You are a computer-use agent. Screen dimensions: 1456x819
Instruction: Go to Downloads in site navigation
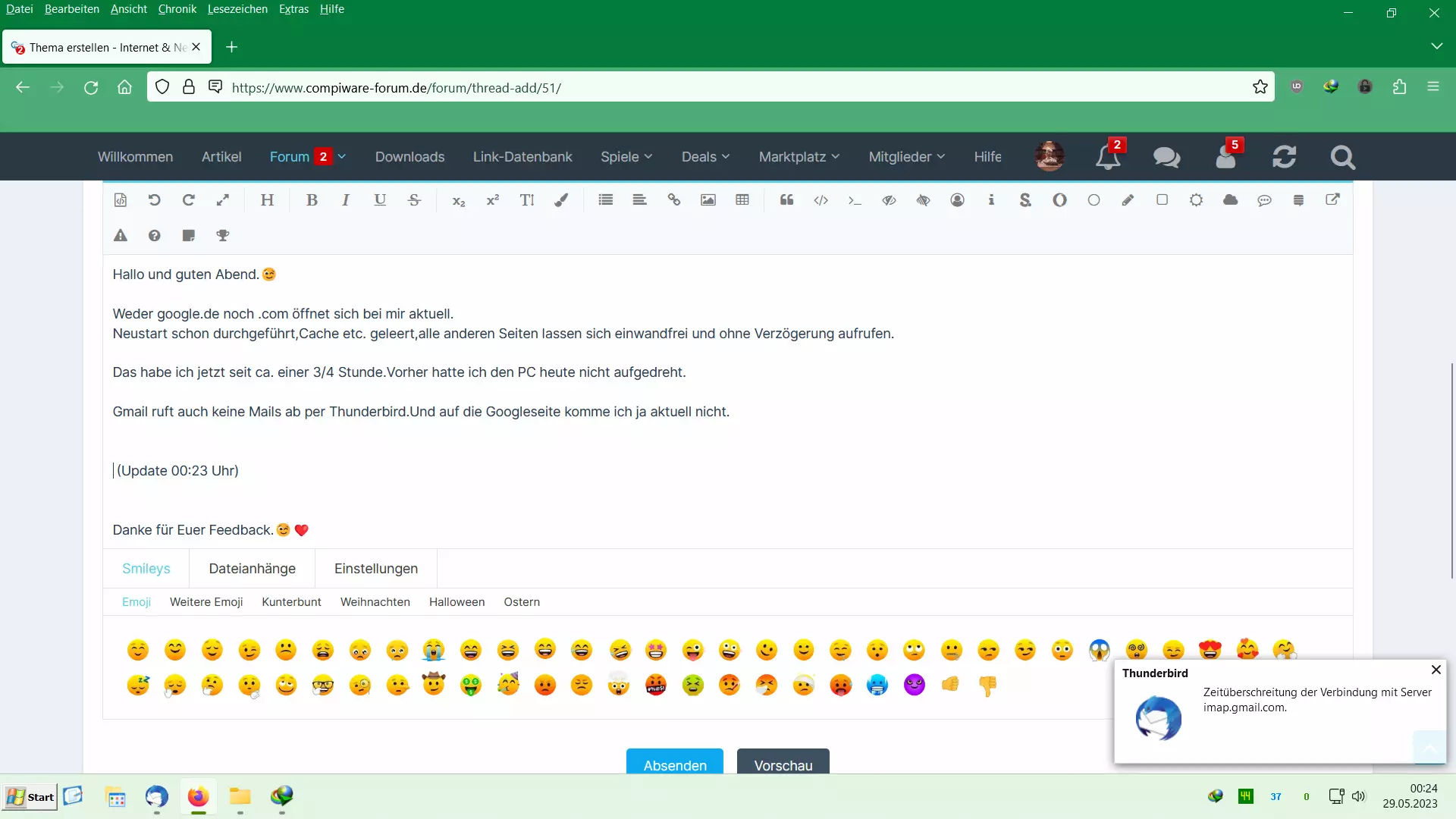[x=409, y=157]
